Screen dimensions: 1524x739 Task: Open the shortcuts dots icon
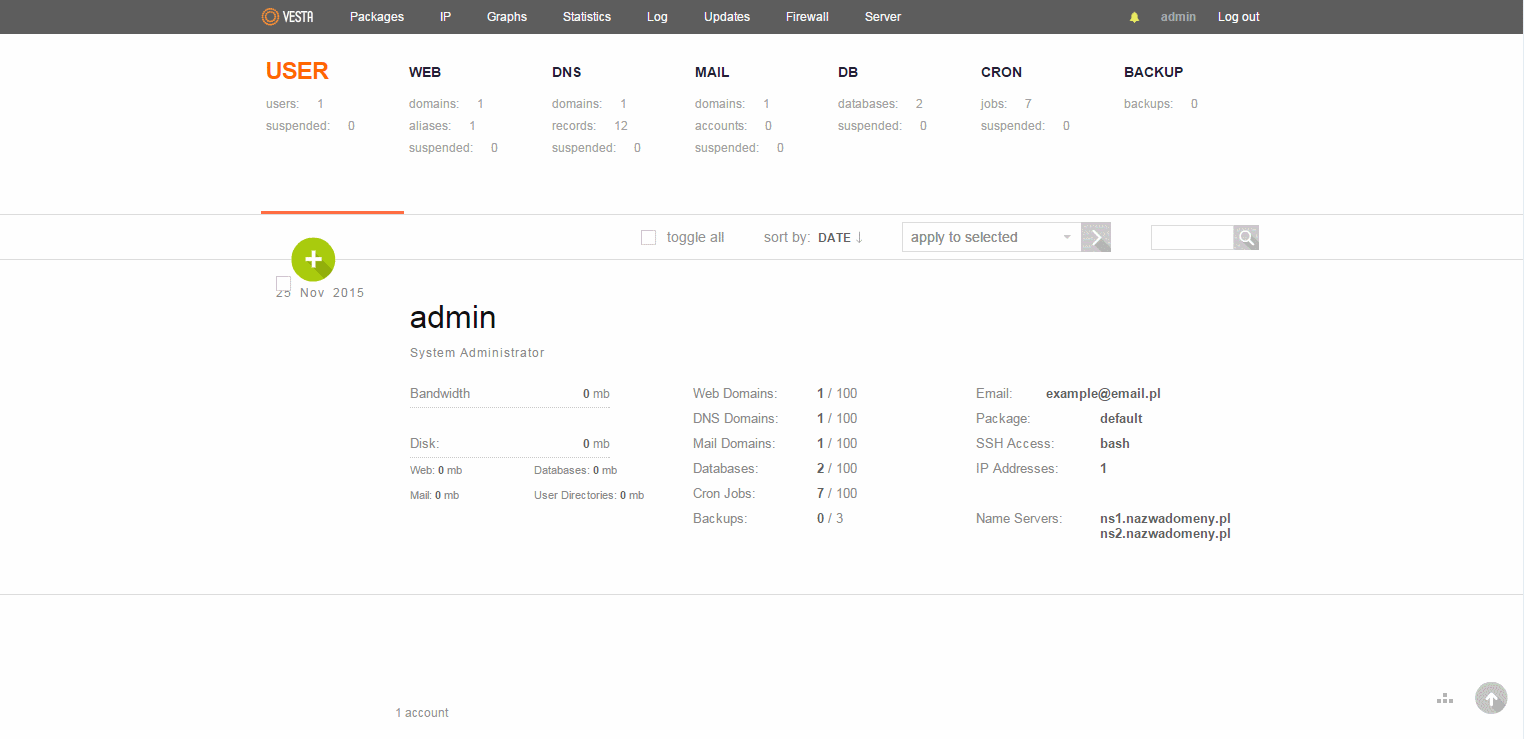[x=1444, y=698]
